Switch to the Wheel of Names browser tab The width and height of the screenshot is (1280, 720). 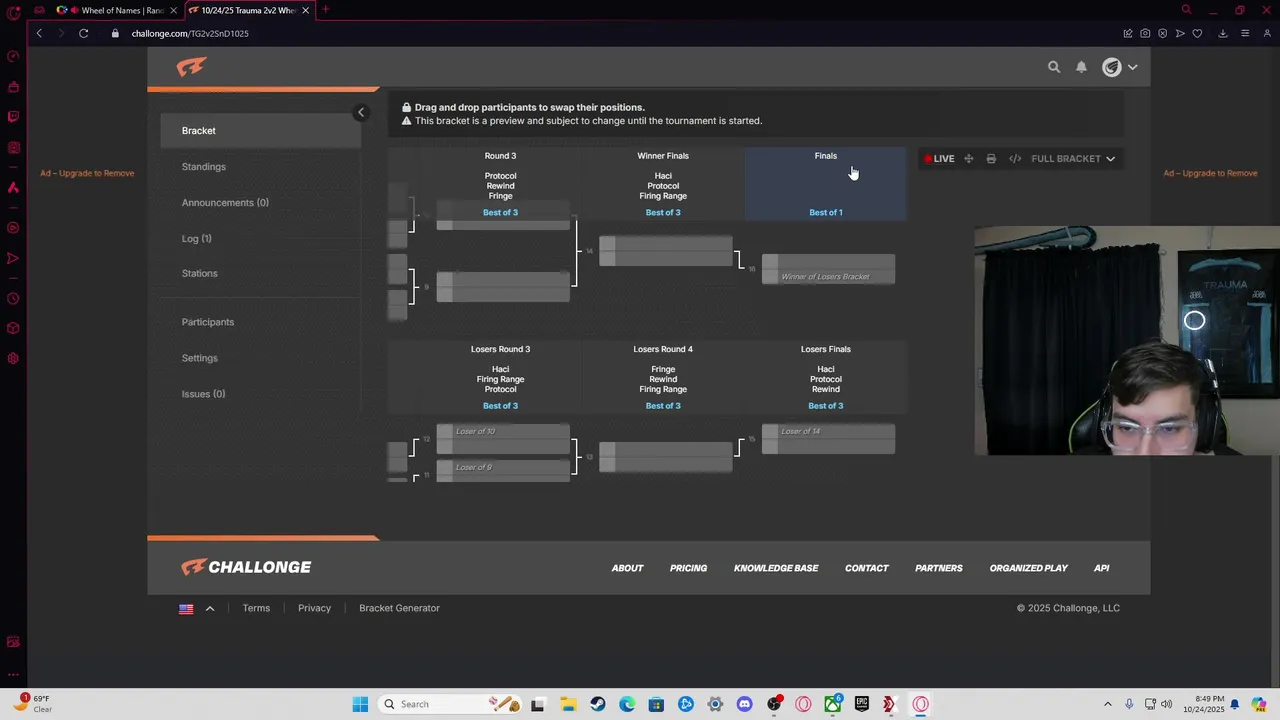tap(116, 10)
